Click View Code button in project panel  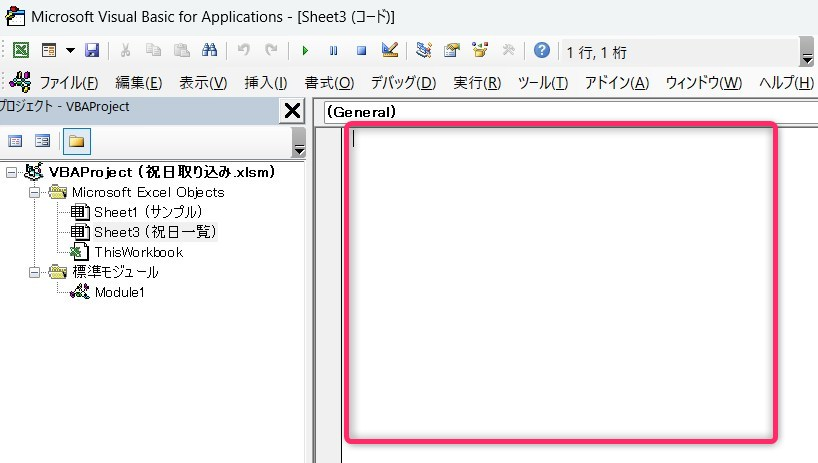15,141
